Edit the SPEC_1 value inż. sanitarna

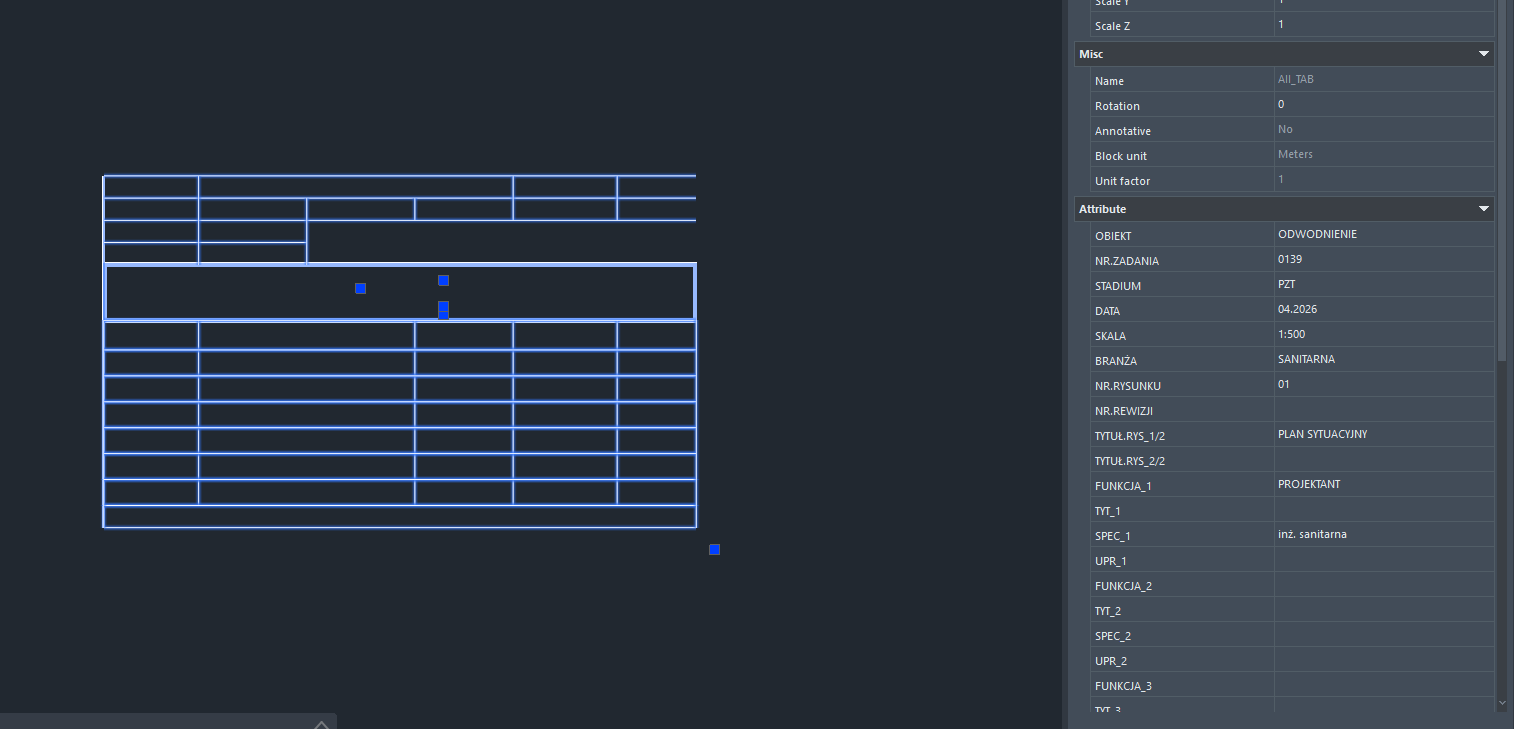pos(1384,535)
